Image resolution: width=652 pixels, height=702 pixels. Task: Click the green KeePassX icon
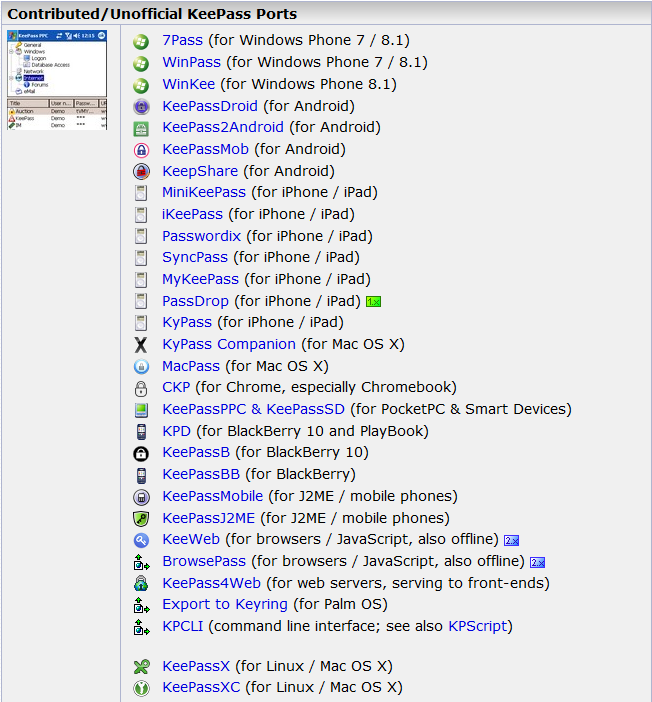click(142, 667)
